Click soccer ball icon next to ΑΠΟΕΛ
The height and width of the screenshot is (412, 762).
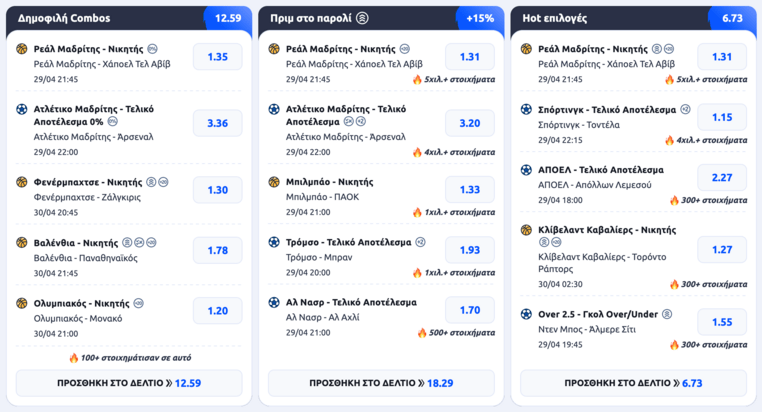tap(526, 170)
